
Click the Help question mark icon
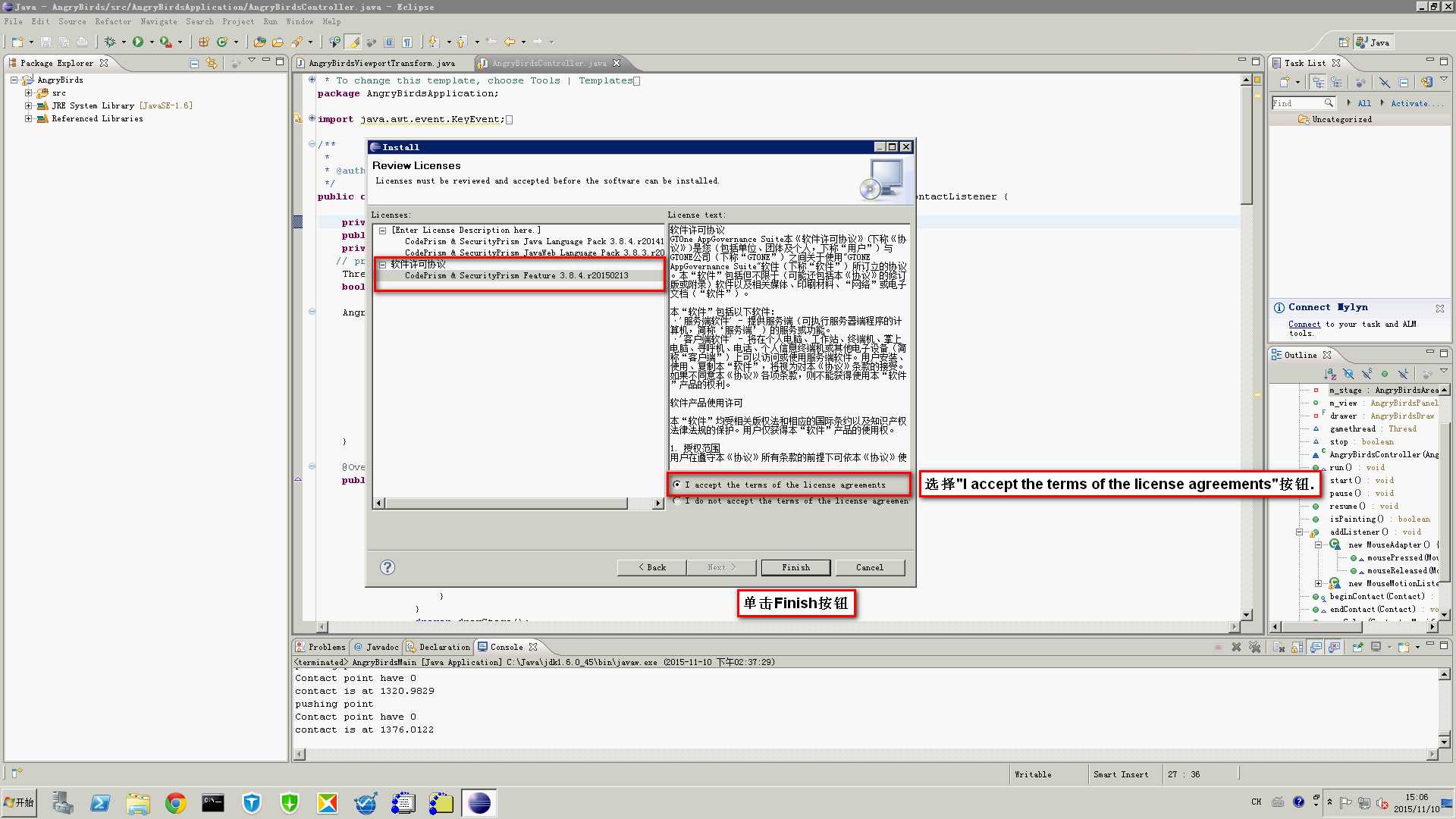click(388, 567)
